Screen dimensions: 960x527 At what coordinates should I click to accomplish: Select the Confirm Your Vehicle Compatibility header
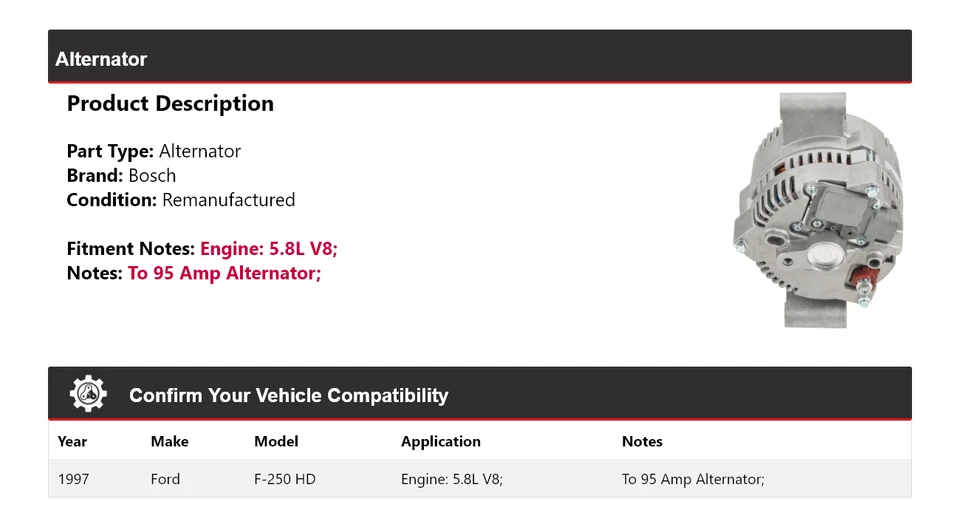[288, 395]
